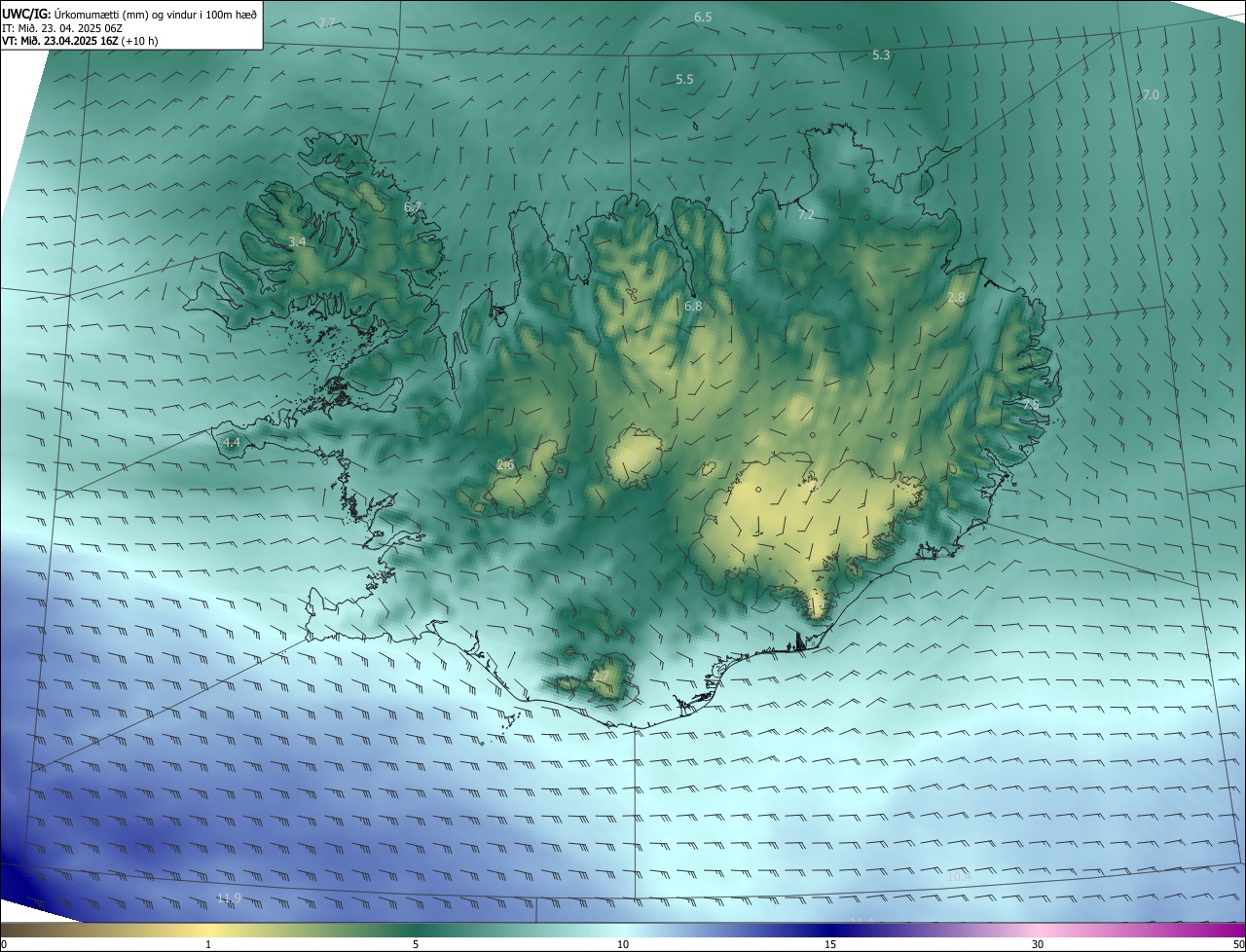Click the dark navy colorbar segment above 15

(x=830, y=930)
